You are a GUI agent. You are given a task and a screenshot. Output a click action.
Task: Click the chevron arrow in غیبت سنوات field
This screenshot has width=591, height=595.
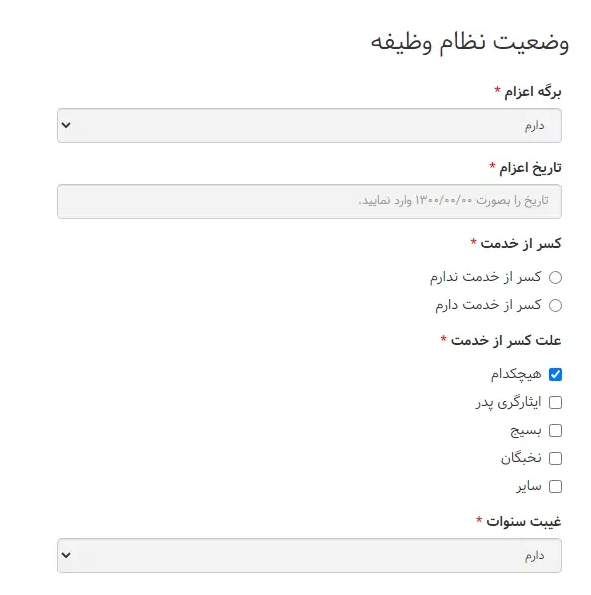coord(66,555)
